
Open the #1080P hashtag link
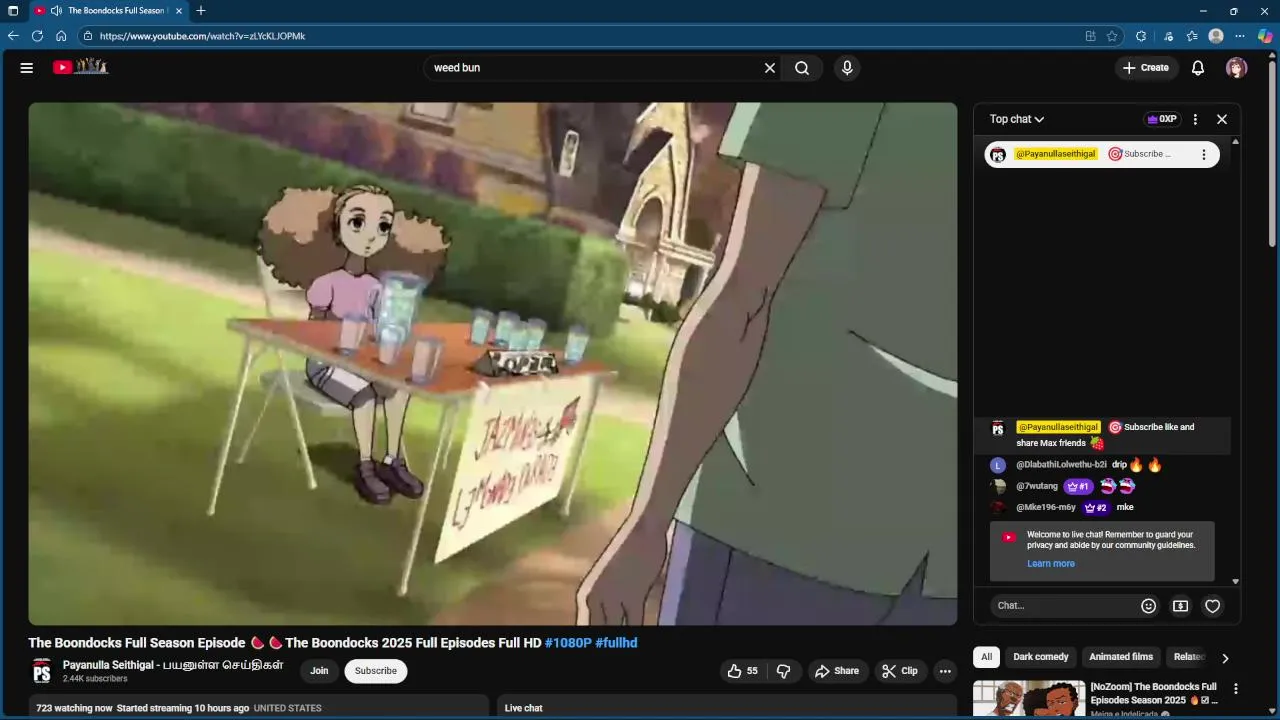568,643
